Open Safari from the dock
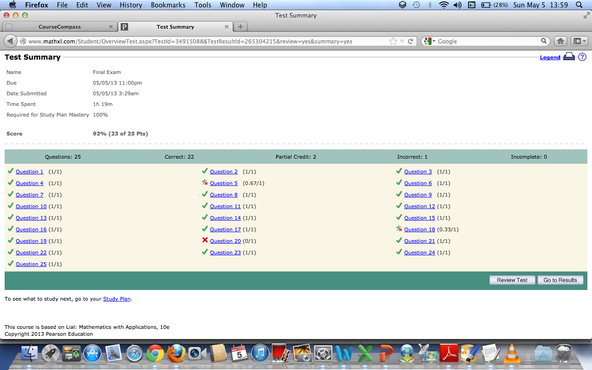 coord(134,353)
